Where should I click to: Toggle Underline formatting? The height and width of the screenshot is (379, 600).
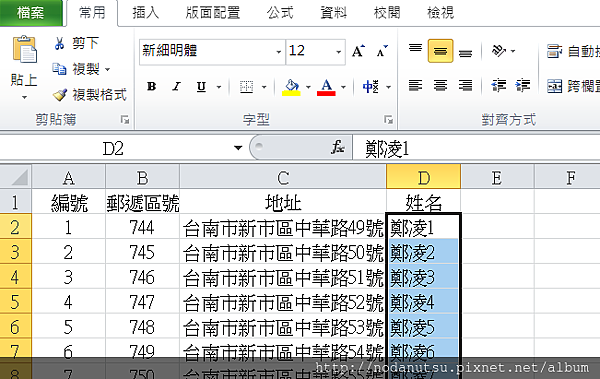pyautogui.click(x=201, y=87)
